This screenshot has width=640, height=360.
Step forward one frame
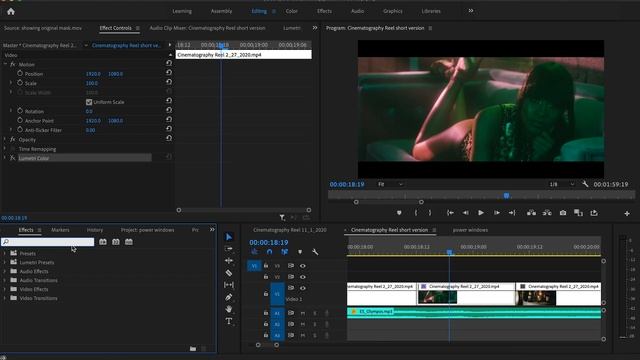point(497,213)
